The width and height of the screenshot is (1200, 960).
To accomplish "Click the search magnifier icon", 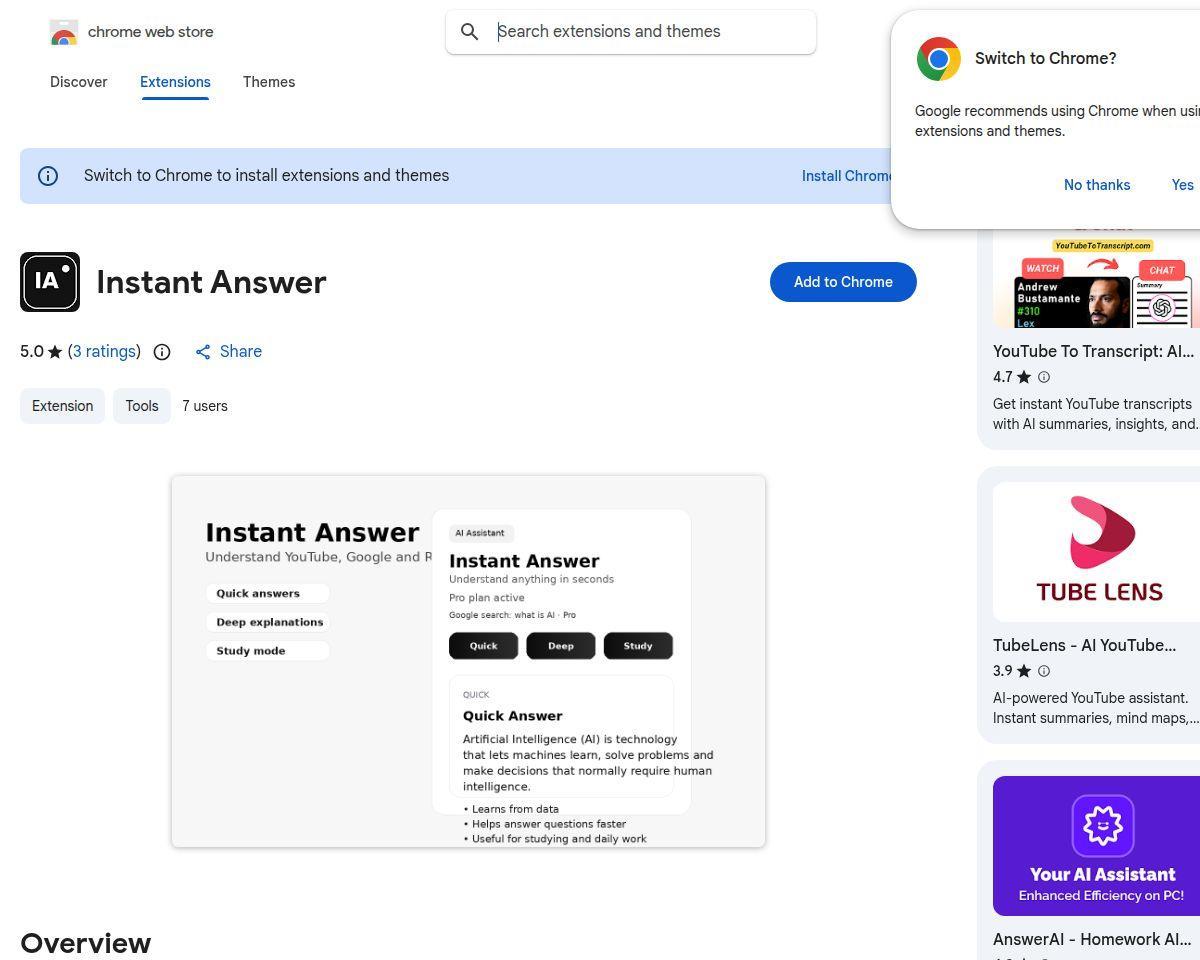I will (x=469, y=32).
